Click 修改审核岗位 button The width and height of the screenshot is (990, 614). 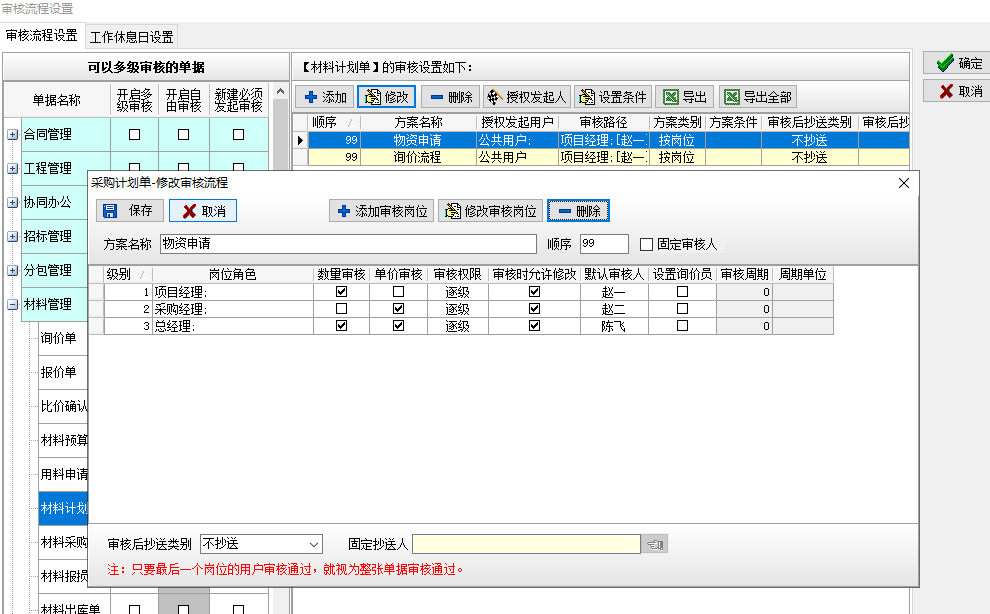coord(490,211)
